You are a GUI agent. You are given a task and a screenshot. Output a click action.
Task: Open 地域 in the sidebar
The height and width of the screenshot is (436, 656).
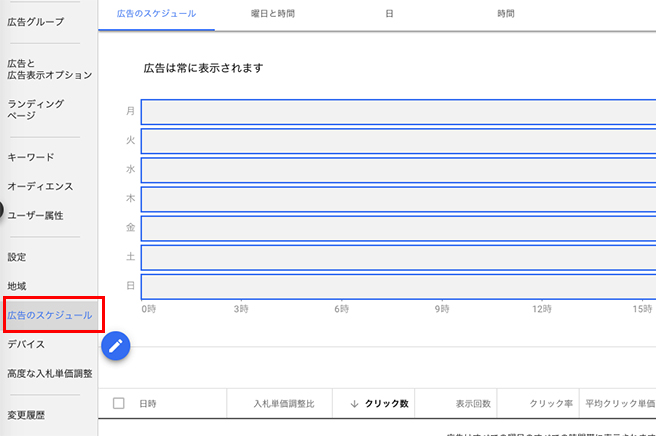pyautogui.click(x=17, y=286)
